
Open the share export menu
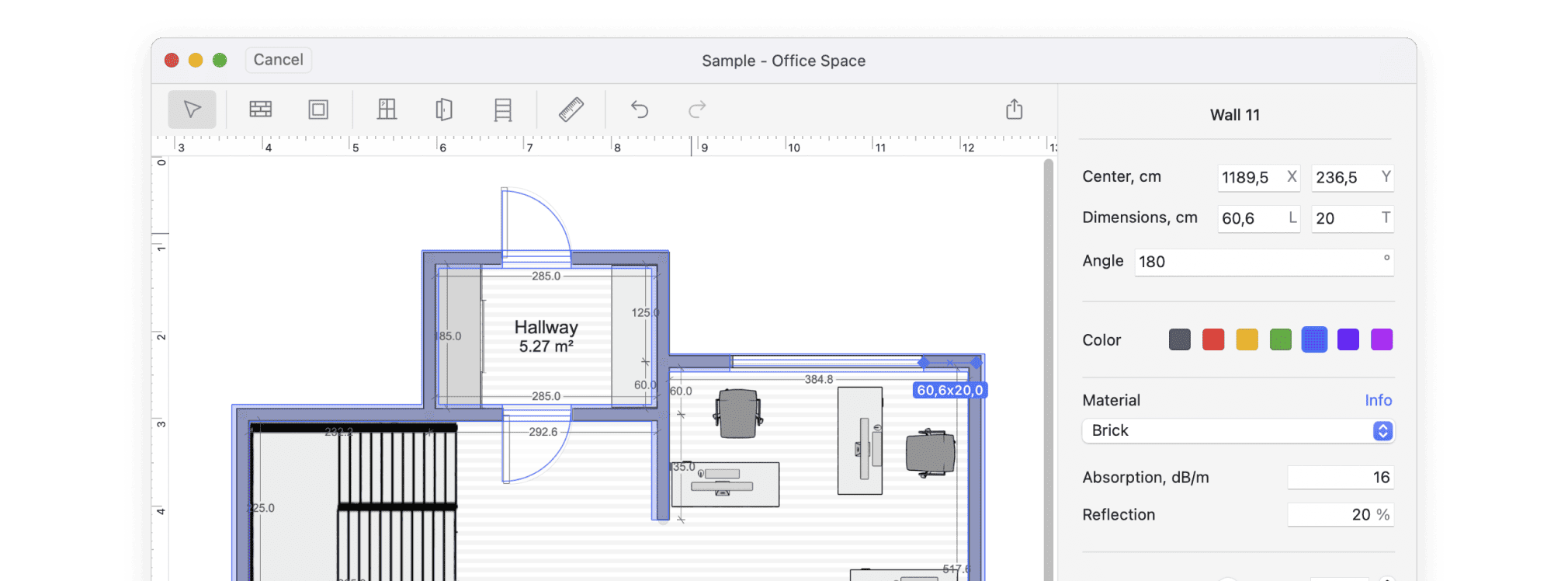pyautogui.click(x=1014, y=110)
